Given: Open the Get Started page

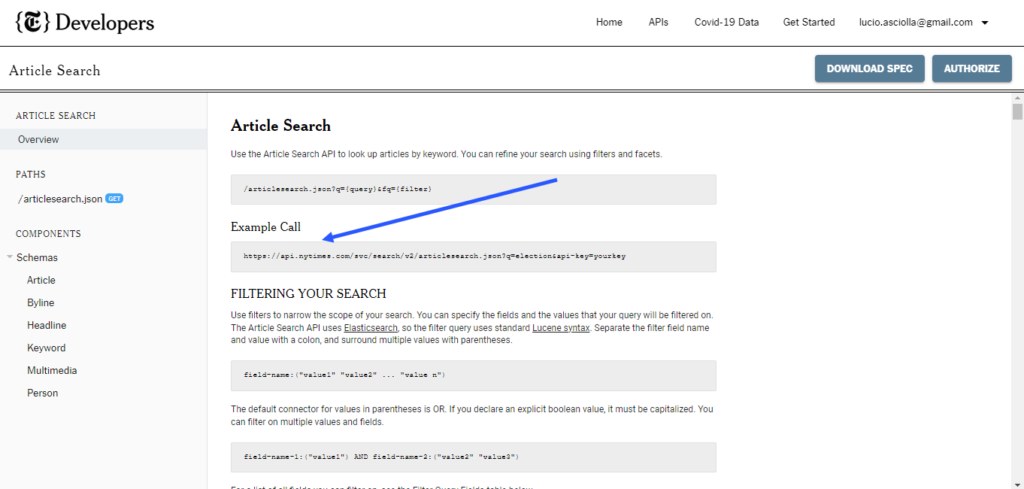Looking at the screenshot, I should 808,22.
